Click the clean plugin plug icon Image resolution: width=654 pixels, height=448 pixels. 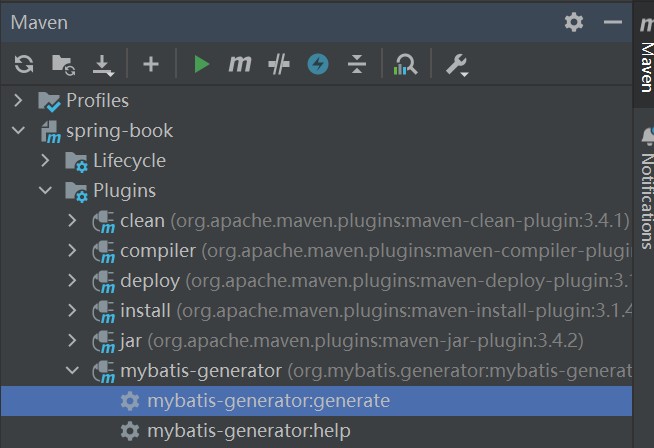(x=103, y=222)
